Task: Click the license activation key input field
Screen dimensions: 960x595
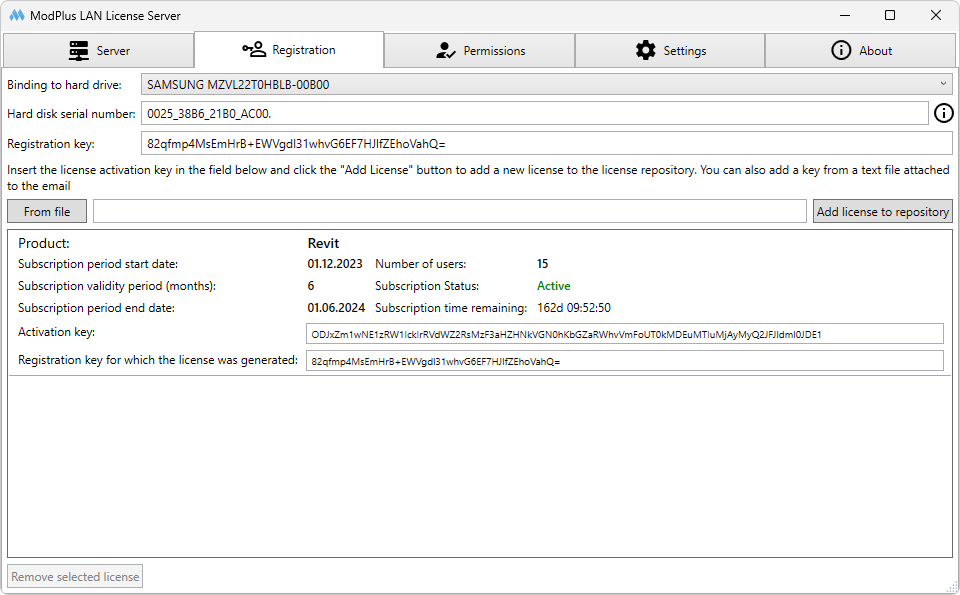Action: 449,211
